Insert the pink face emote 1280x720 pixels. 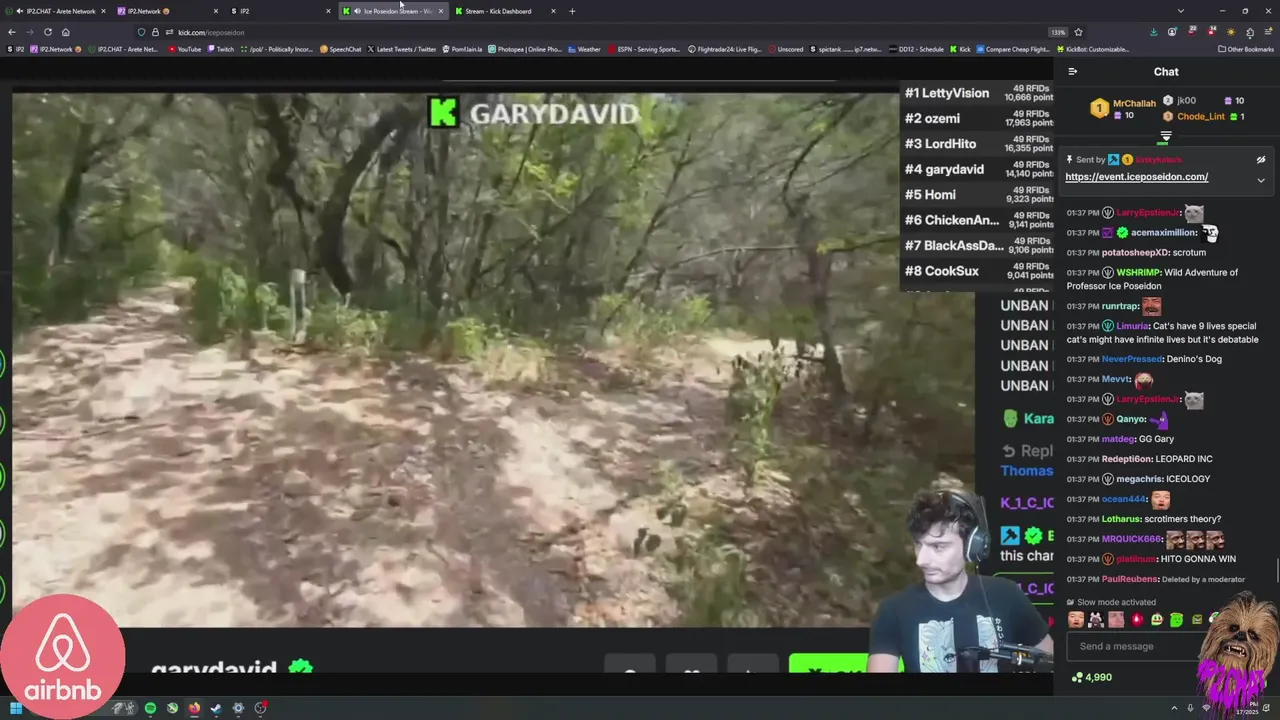(1116, 620)
